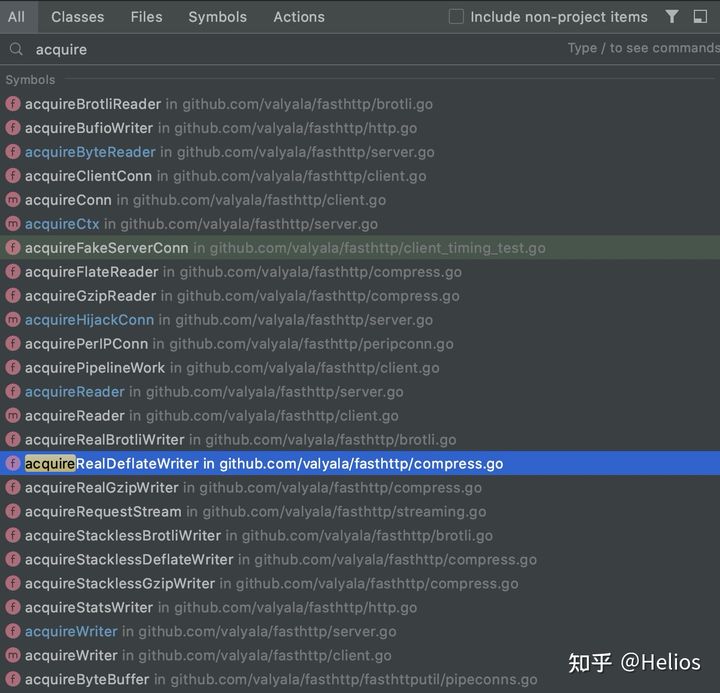Click the open in tool window icon
Screen dimensions: 720x693
[x=700, y=17]
